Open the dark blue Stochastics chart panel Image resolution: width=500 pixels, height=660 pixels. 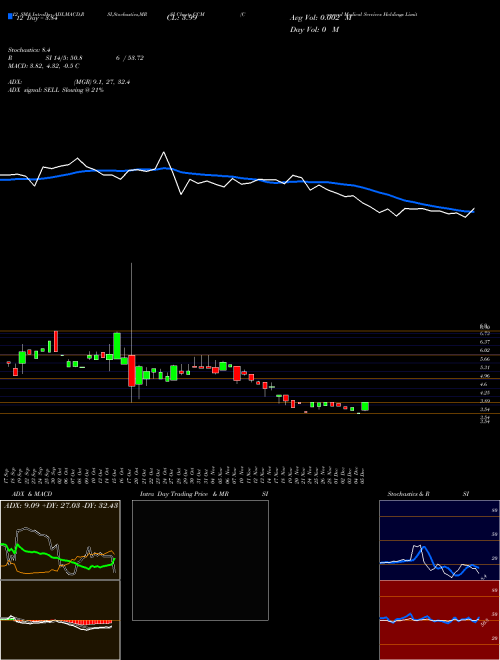coord(439,540)
